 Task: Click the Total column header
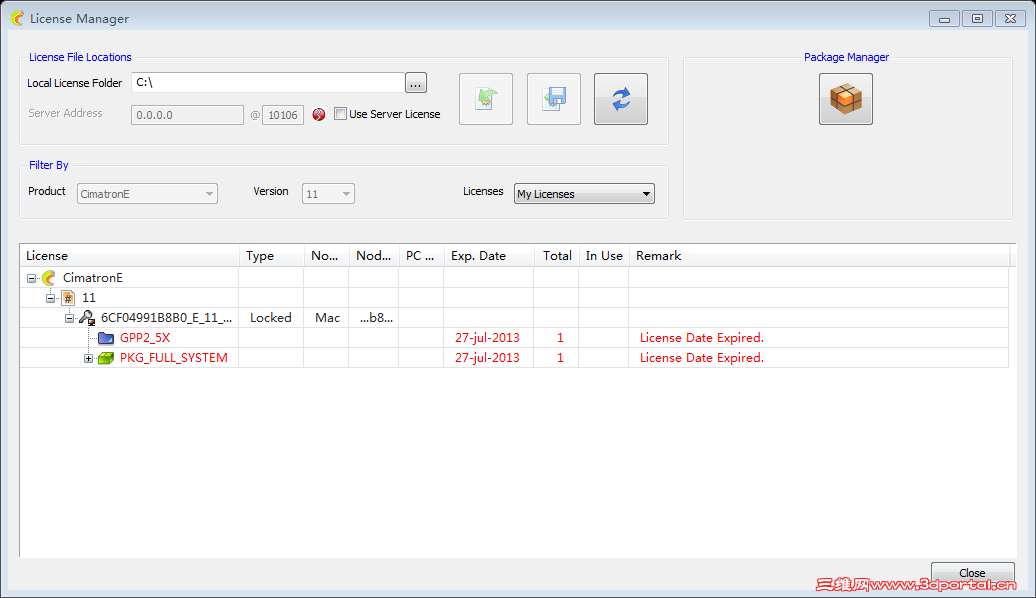[x=557, y=256]
